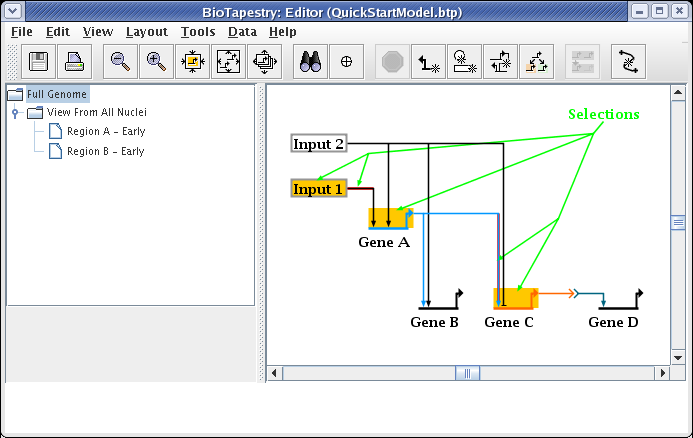The height and width of the screenshot is (438, 693).
Task: Open search with the binoculars icon
Action: (310, 62)
